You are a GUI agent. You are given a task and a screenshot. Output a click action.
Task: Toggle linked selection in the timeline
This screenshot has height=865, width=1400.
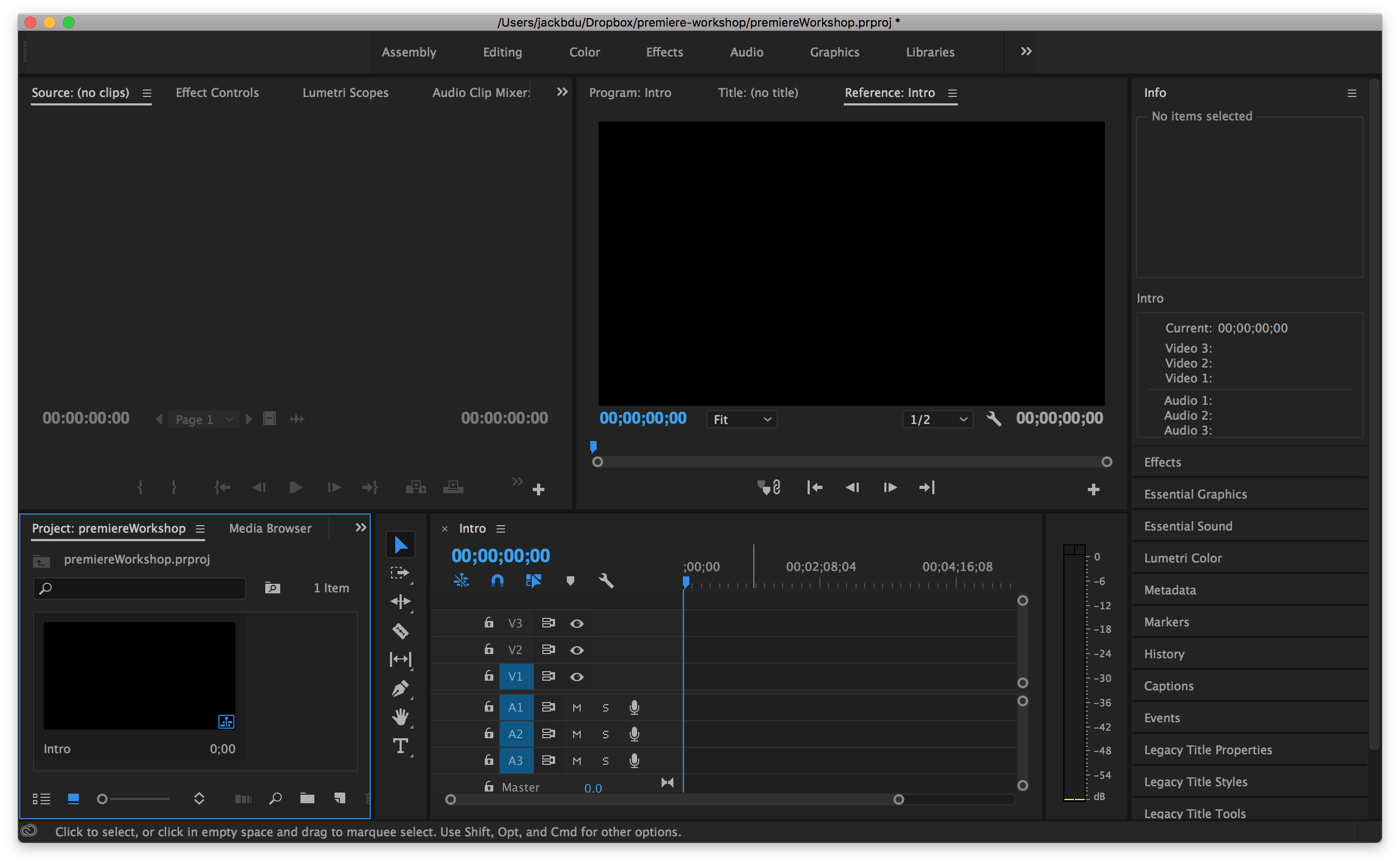[x=462, y=580]
